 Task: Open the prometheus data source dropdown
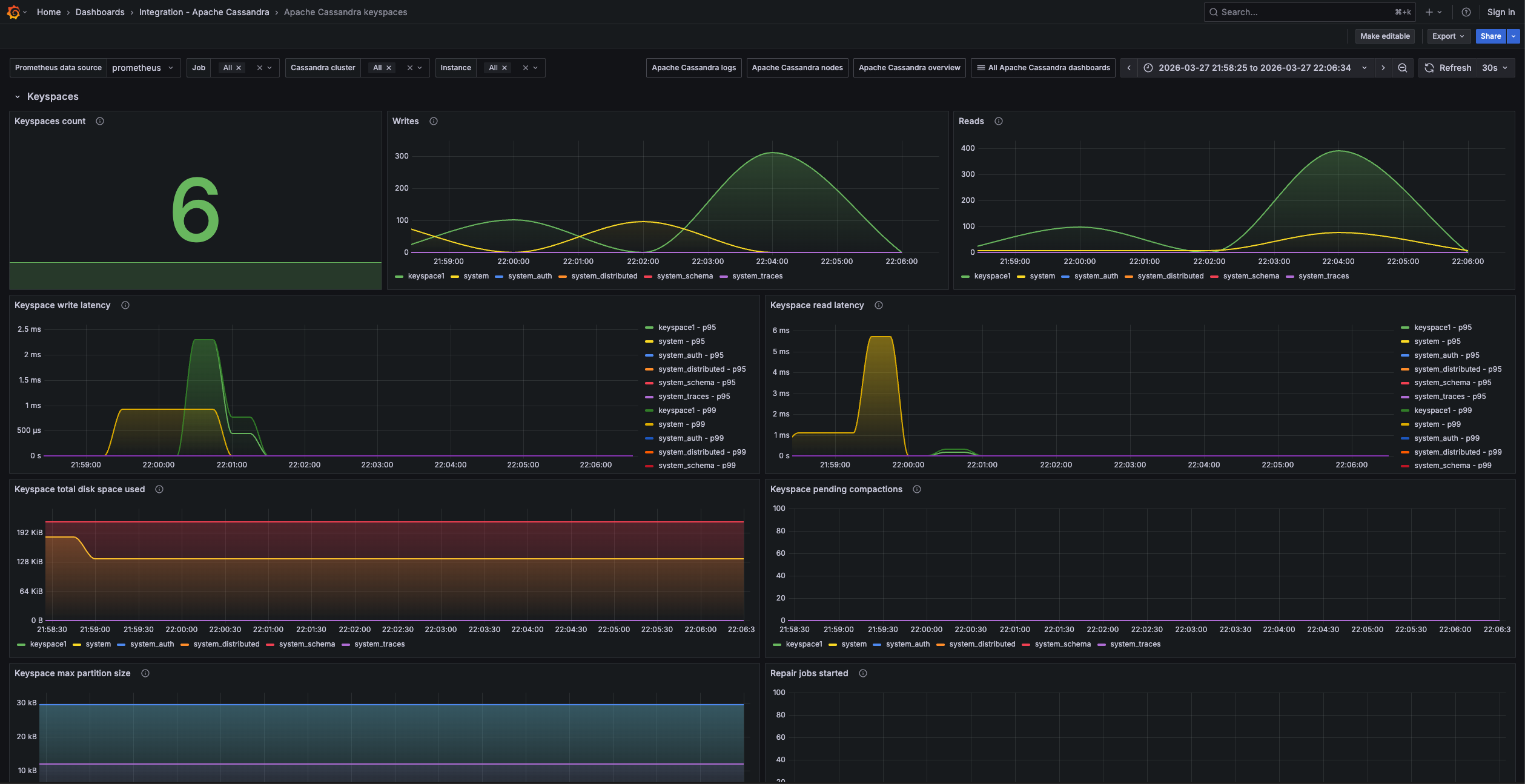point(143,68)
